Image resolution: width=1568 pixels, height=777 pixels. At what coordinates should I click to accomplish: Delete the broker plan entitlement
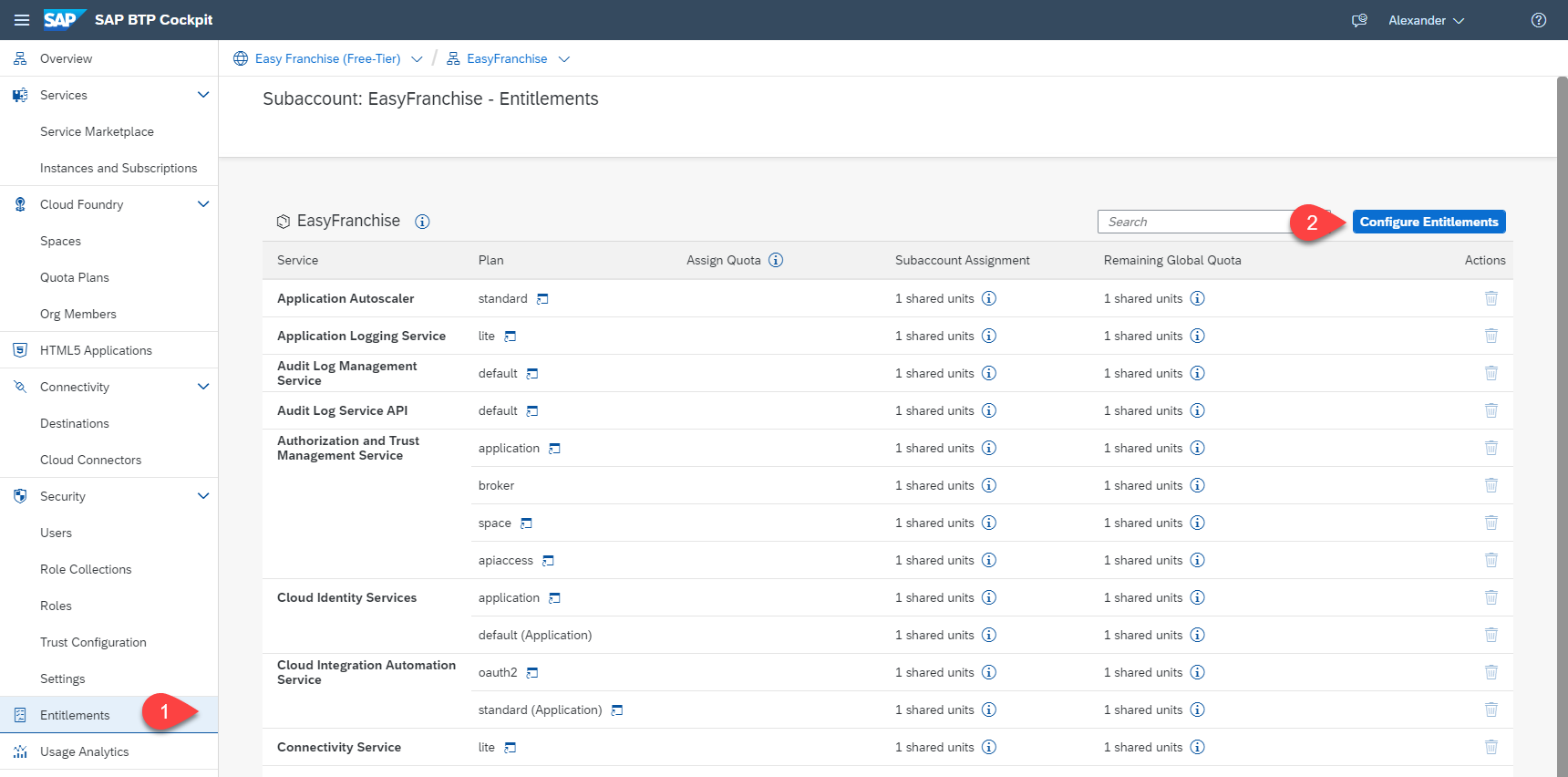pyautogui.click(x=1491, y=485)
